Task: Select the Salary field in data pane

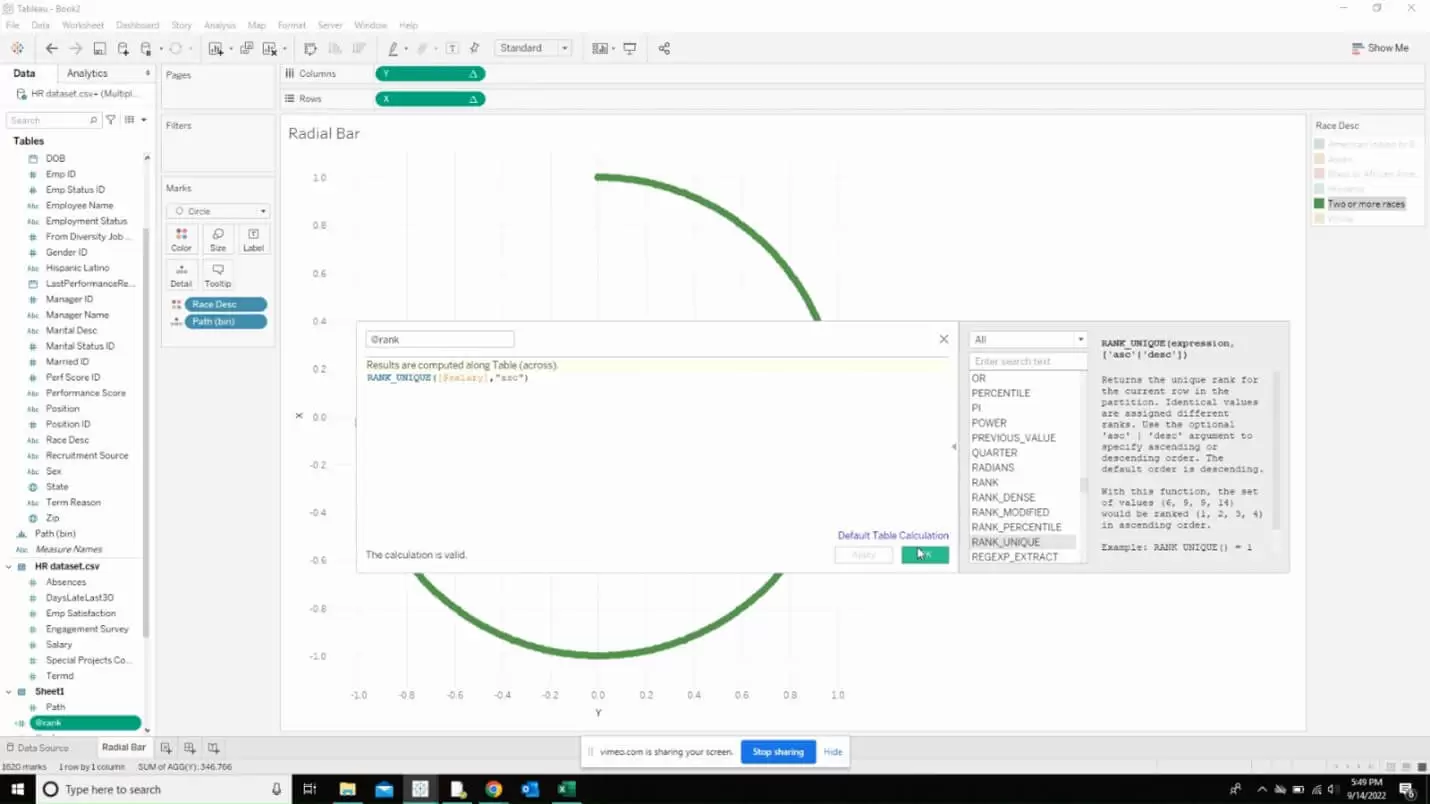Action: coord(59,645)
